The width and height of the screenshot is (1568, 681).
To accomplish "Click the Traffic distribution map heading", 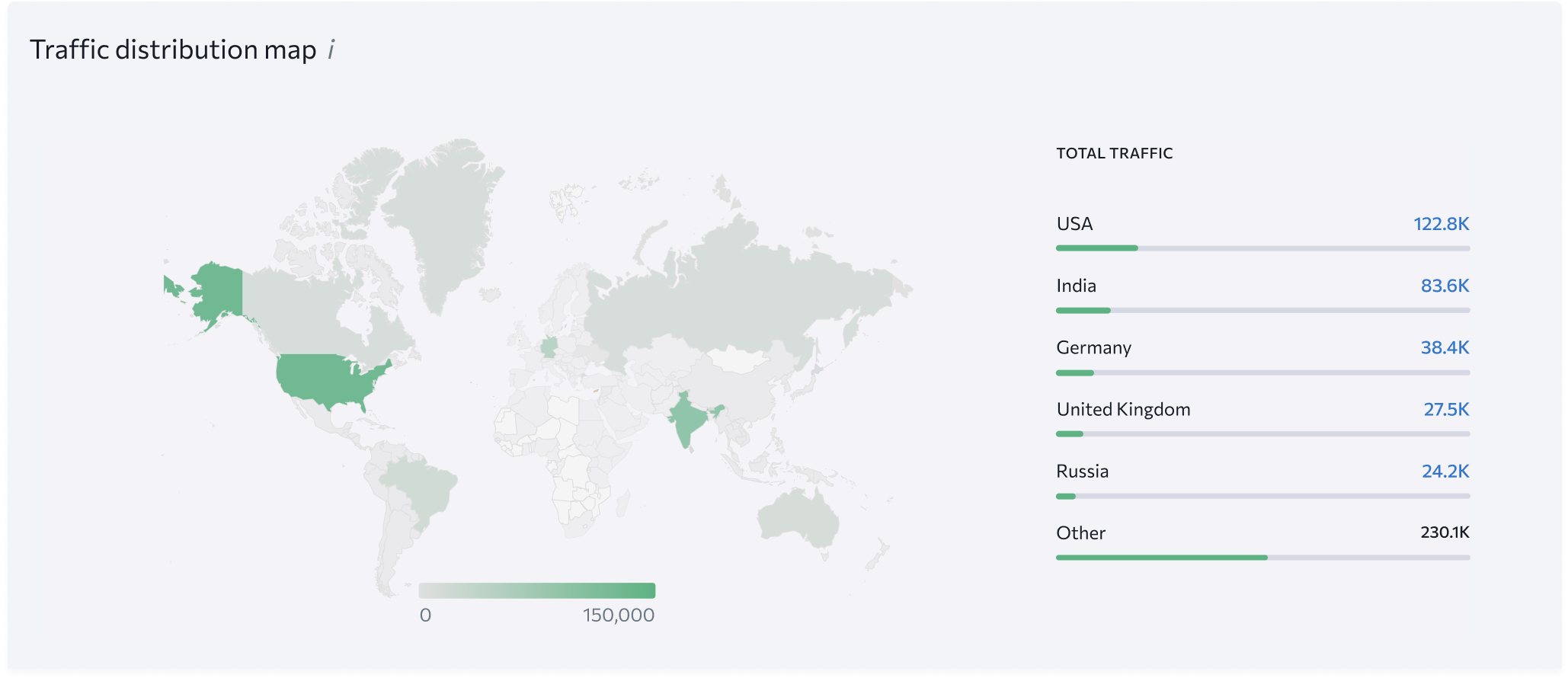I will coord(173,50).
